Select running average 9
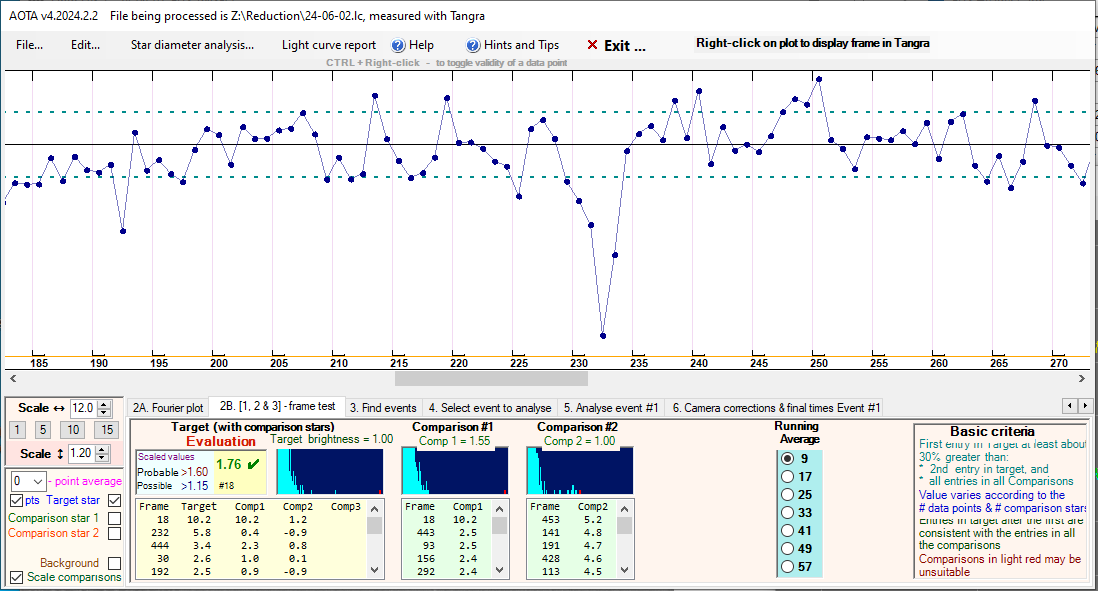Viewport: 1098px width, 591px height. point(788,459)
